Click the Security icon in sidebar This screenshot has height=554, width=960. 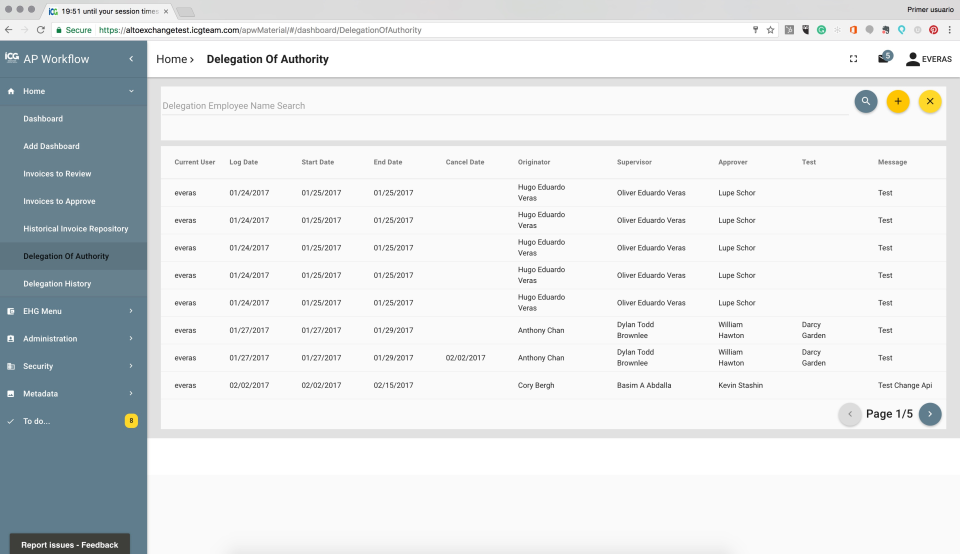(10, 367)
